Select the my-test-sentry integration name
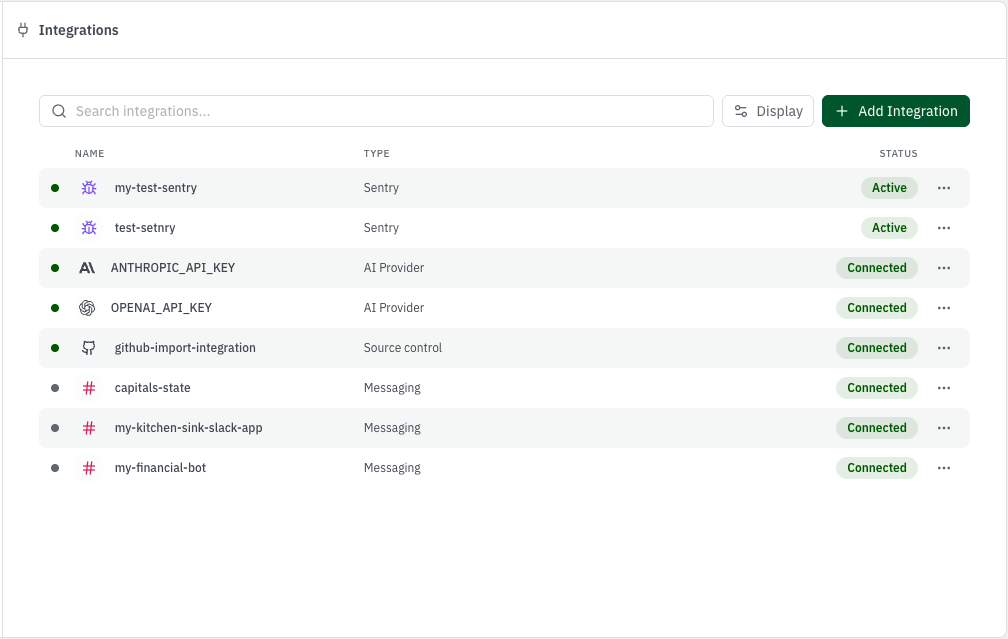1008x639 pixels. tap(156, 188)
